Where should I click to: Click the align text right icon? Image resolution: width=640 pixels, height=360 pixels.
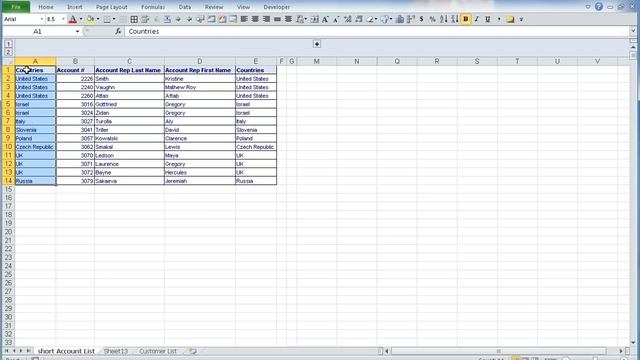click(x=266, y=19)
